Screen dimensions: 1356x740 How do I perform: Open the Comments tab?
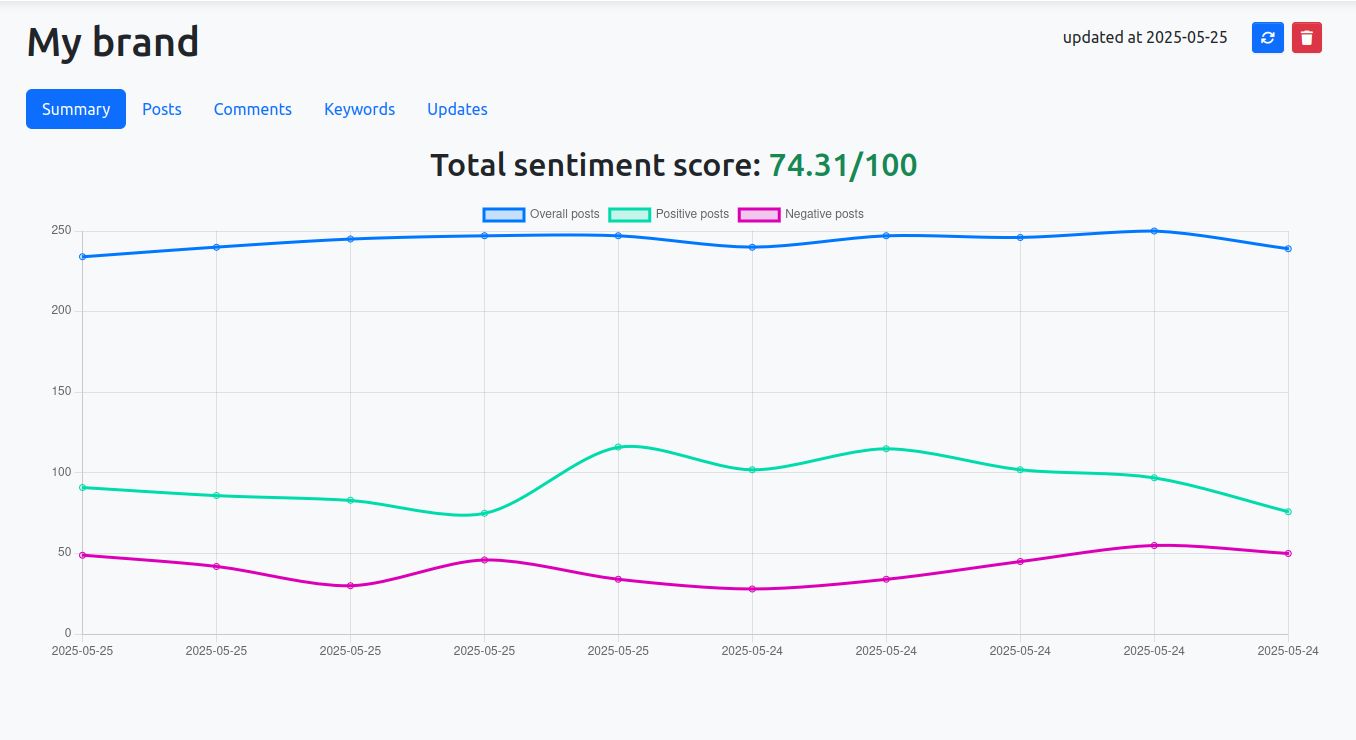(252, 109)
